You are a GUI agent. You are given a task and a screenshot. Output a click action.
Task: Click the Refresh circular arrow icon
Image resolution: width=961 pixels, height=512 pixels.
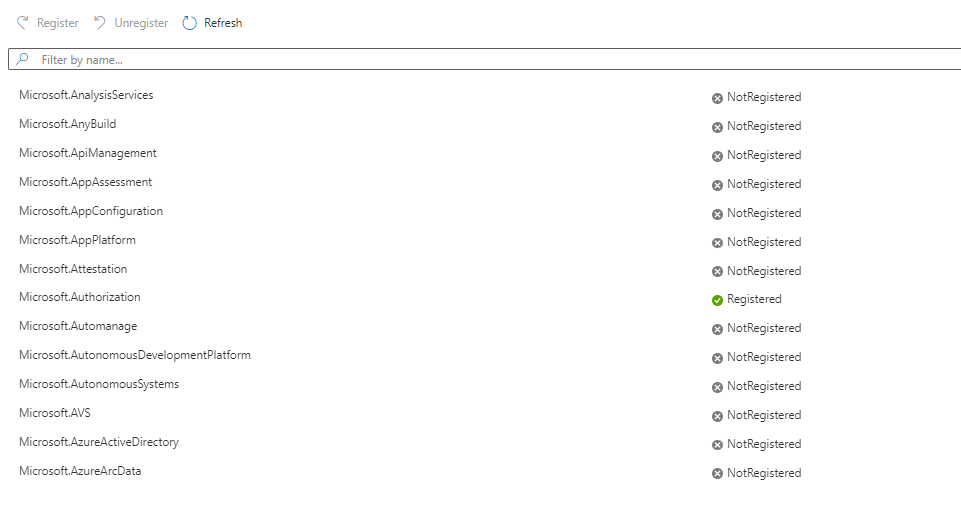pos(190,23)
